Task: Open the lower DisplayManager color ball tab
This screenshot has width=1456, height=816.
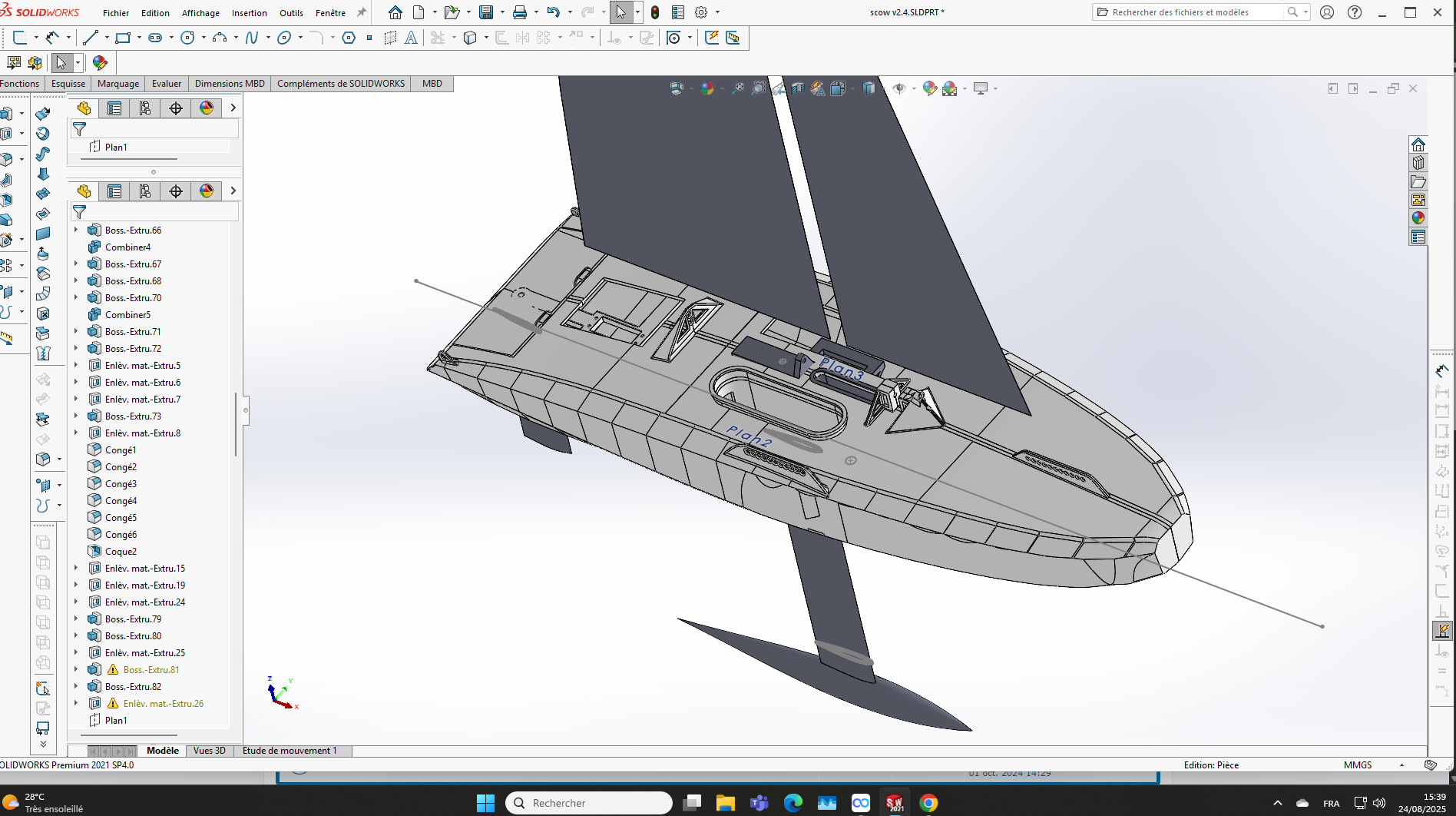Action: (x=207, y=191)
